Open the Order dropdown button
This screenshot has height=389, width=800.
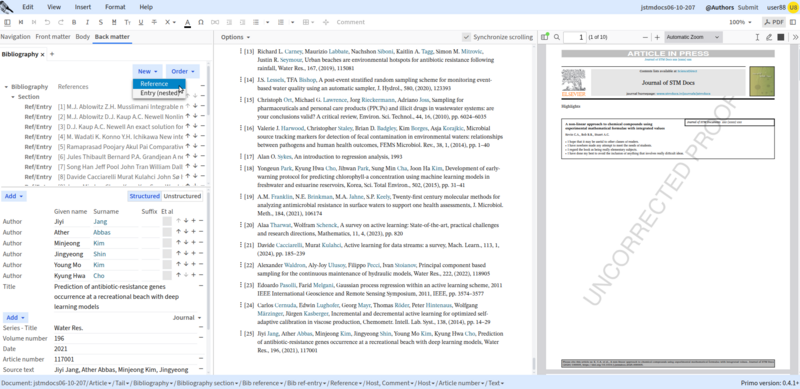183,71
